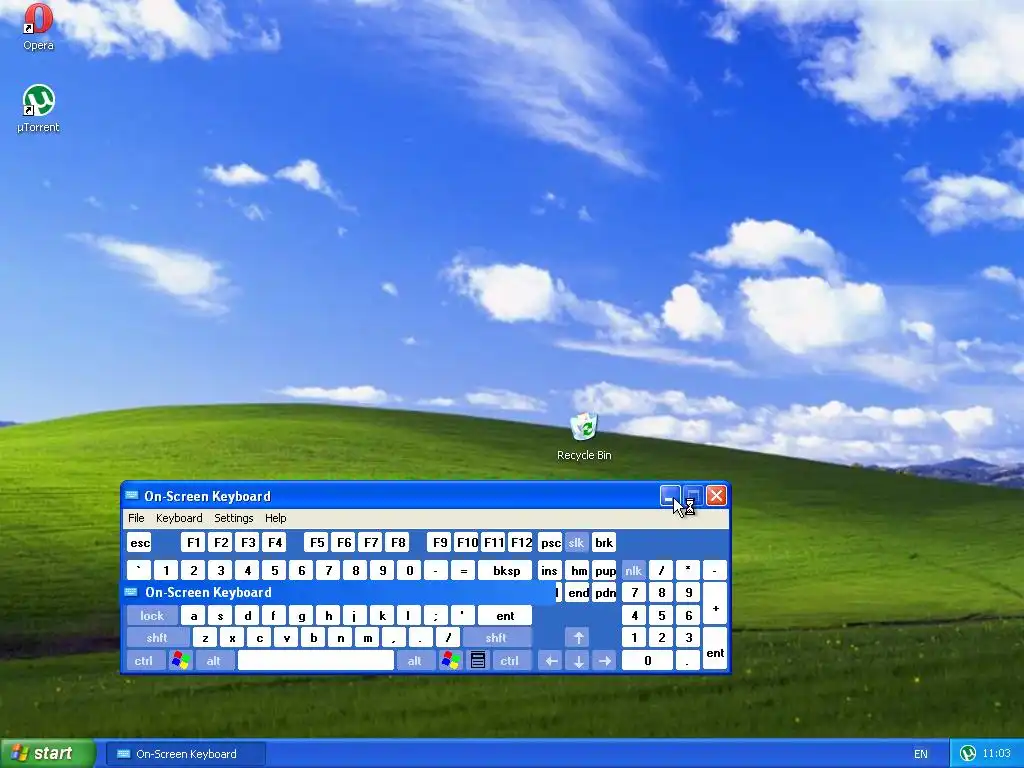Toggle the left alt key
The width and height of the screenshot is (1024, 768).
[214, 660]
